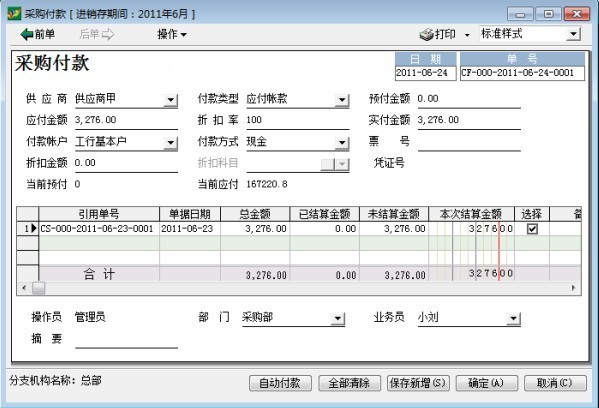Screen dimensions: 599x408
Task: Go to previous document with 前单 arrow
Action: tap(37, 34)
